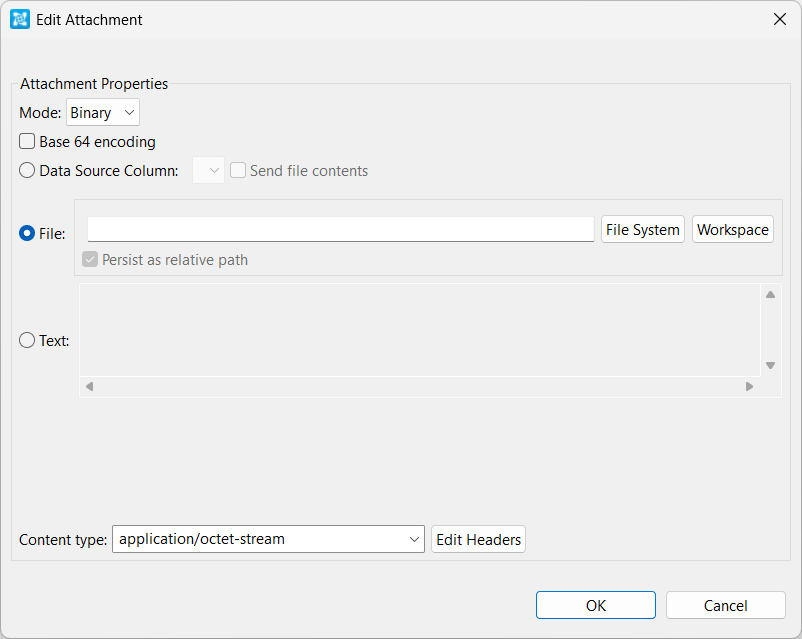Viewport: 802px width, 639px height.
Task: Click the Workspace browse button
Action: pos(732,229)
